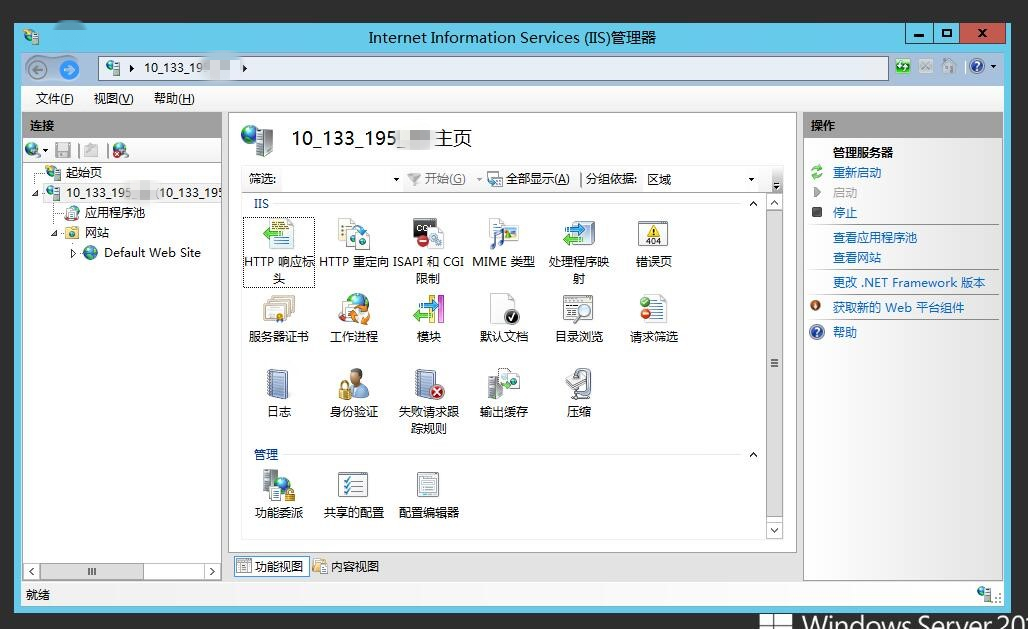Viewport: 1028px width, 629px height.
Task: Collapse the IIS section group
Action: click(753, 204)
